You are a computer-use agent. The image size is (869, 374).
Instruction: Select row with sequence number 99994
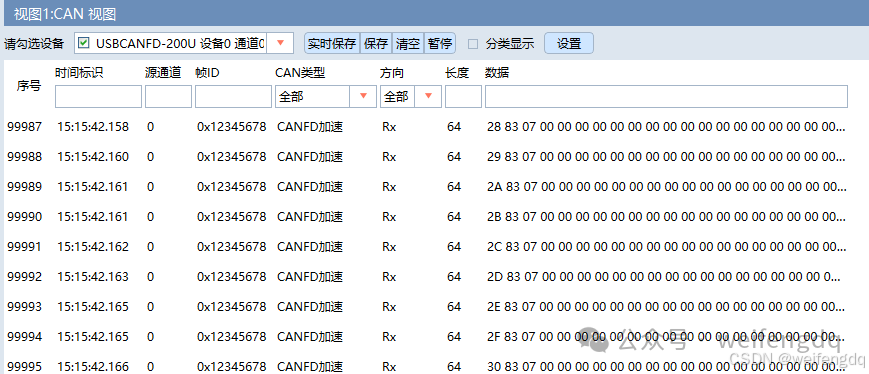426,336
